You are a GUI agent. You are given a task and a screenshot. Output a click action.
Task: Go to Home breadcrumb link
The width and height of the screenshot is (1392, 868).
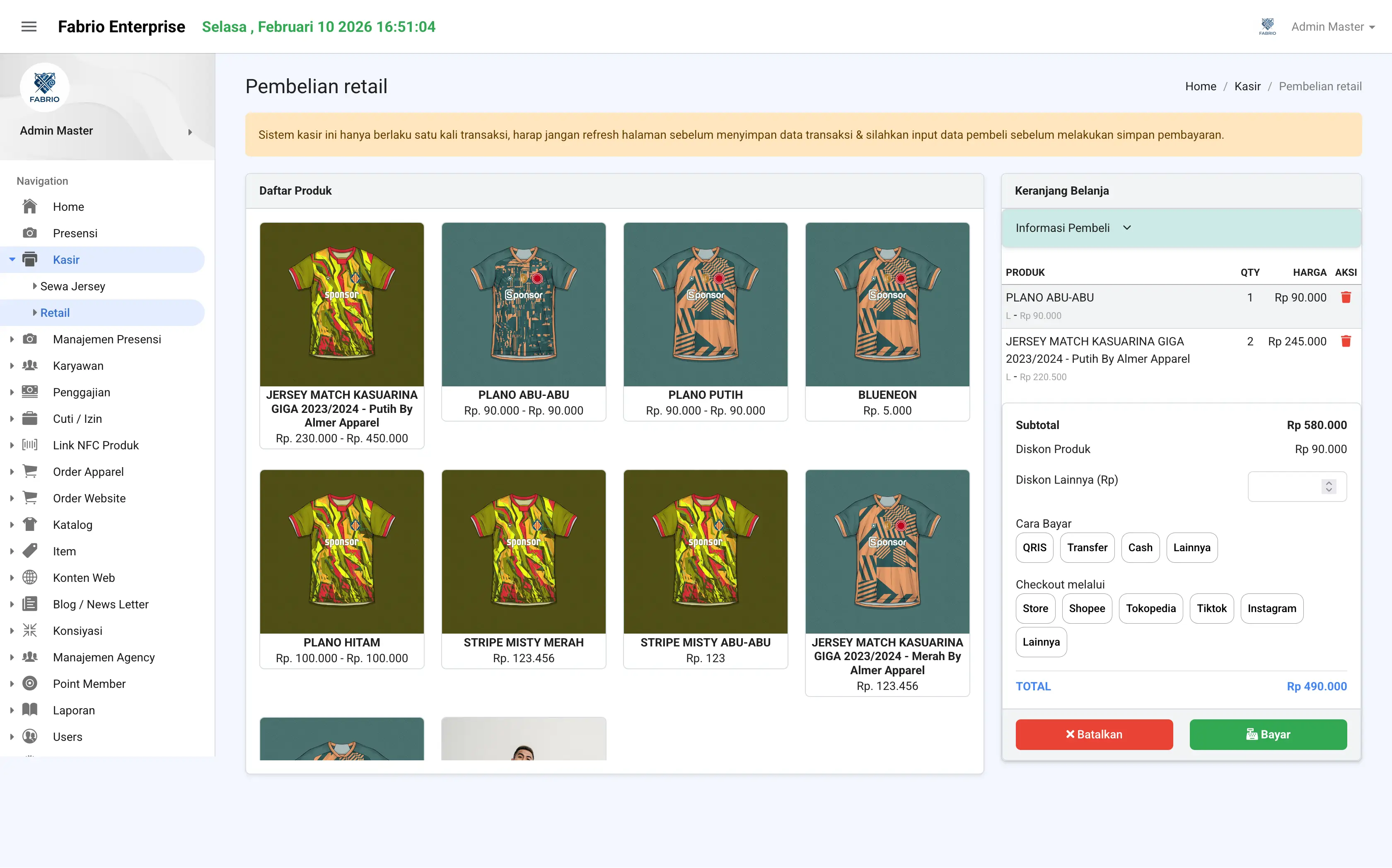1200,86
